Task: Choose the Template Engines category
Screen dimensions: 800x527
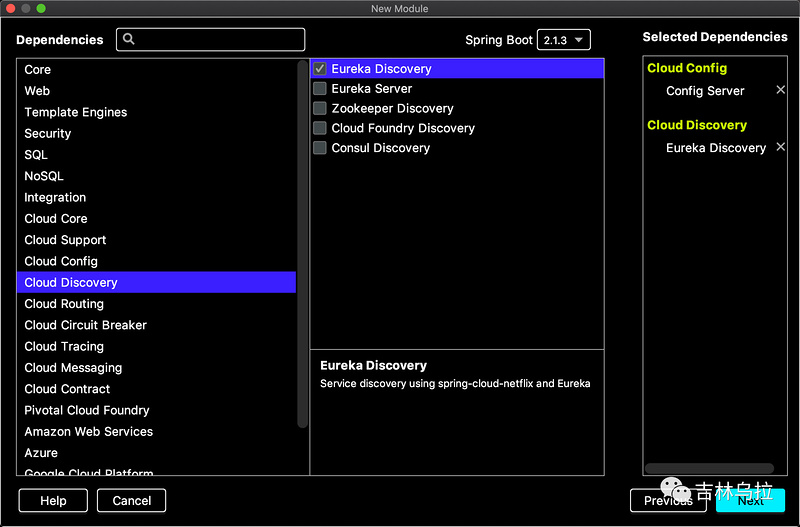Action: [x=156, y=112]
